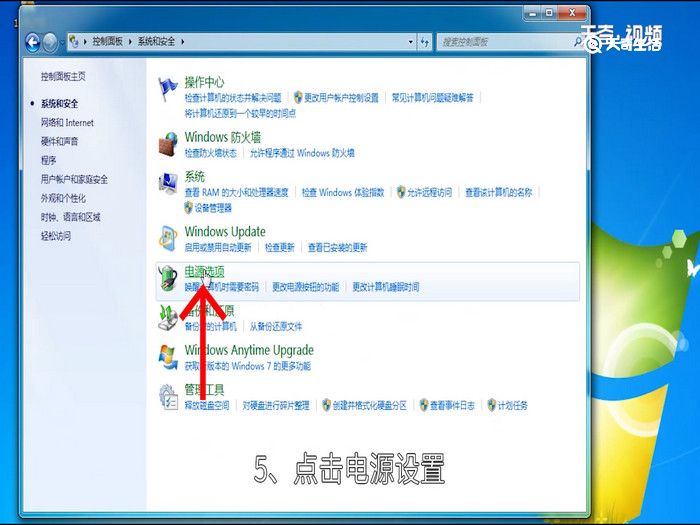Open 外观和个性化 in sidebar
The height and width of the screenshot is (525, 700).
click(x=63, y=198)
